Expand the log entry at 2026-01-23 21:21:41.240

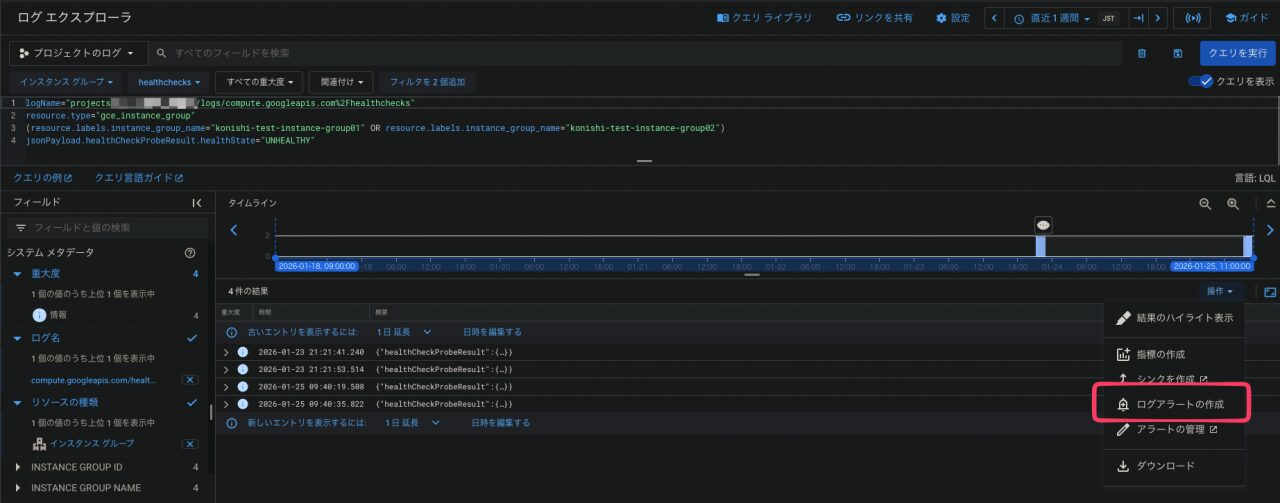click(x=226, y=352)
